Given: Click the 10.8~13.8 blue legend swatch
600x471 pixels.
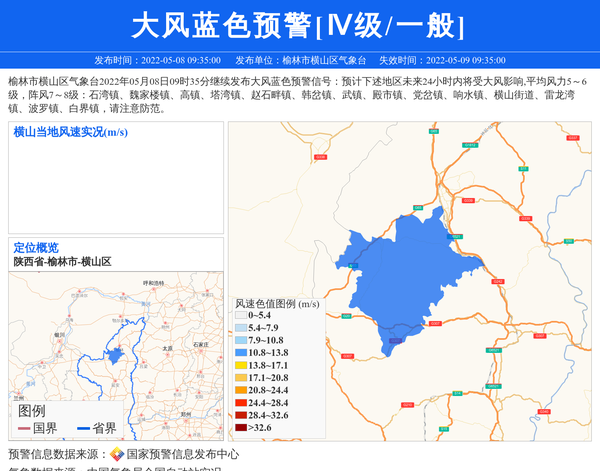Looking at the screenshot, I should pyautogui.click(x=241, y=353).
